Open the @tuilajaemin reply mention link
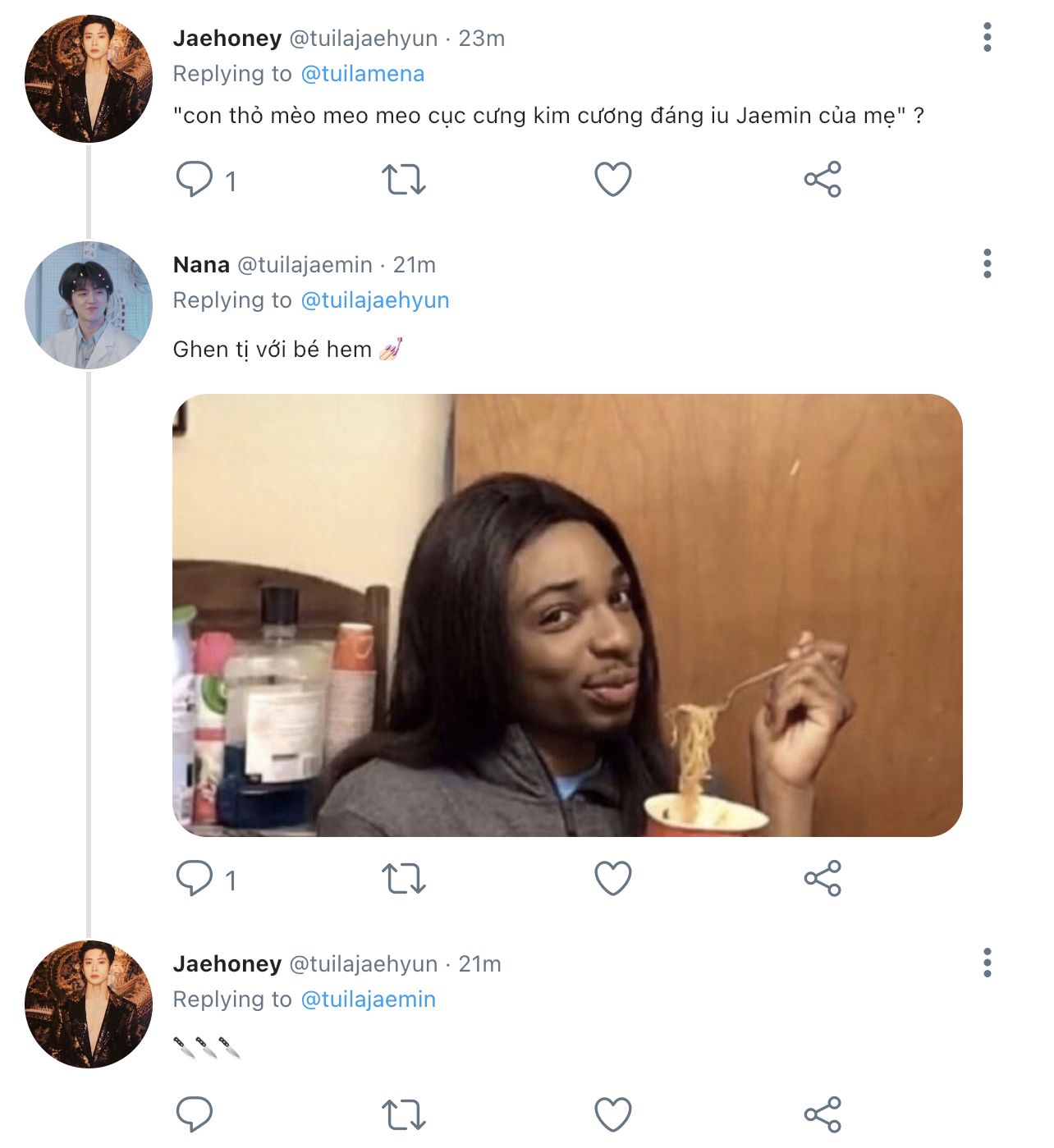 pyautogui.click(x=369, y=999)
